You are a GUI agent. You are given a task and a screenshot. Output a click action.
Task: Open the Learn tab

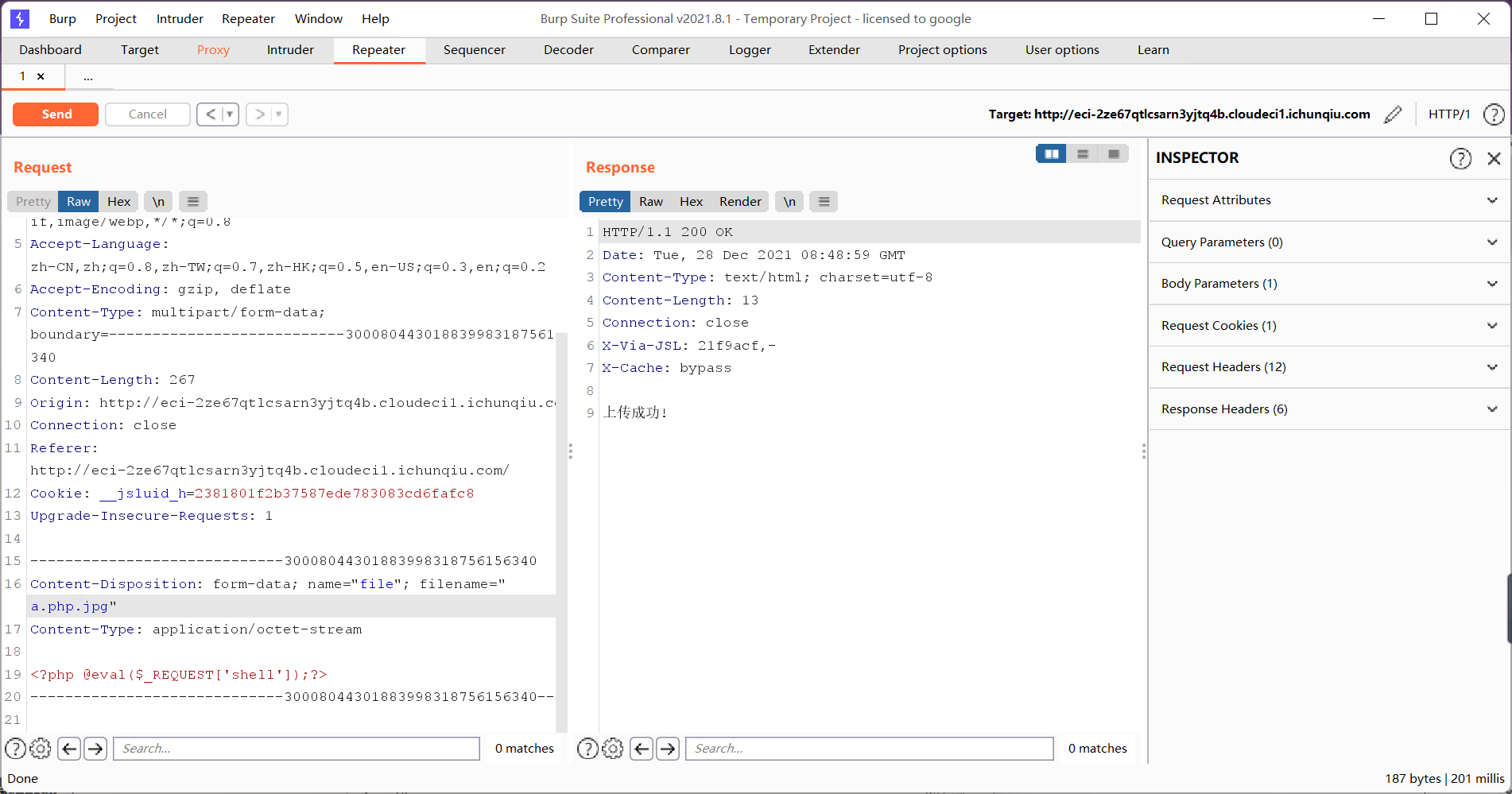pyautogui.click(x=1153, y=50)
